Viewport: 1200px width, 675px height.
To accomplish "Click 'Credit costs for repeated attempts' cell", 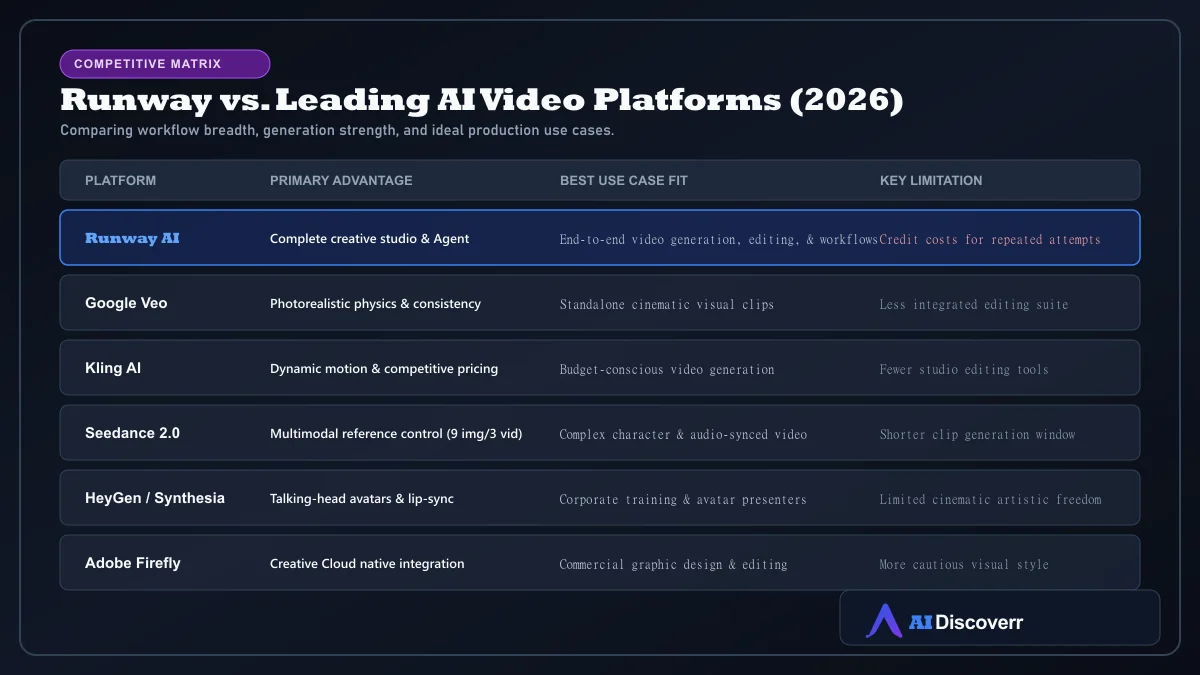I will tap(990, 240).
